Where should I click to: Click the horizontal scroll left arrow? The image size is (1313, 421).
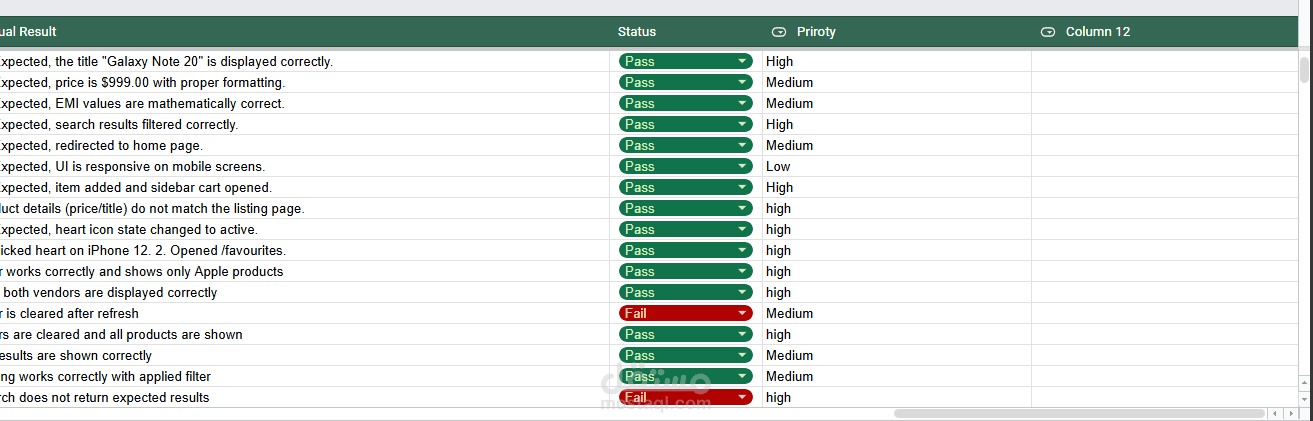[x=1275, y=413]
